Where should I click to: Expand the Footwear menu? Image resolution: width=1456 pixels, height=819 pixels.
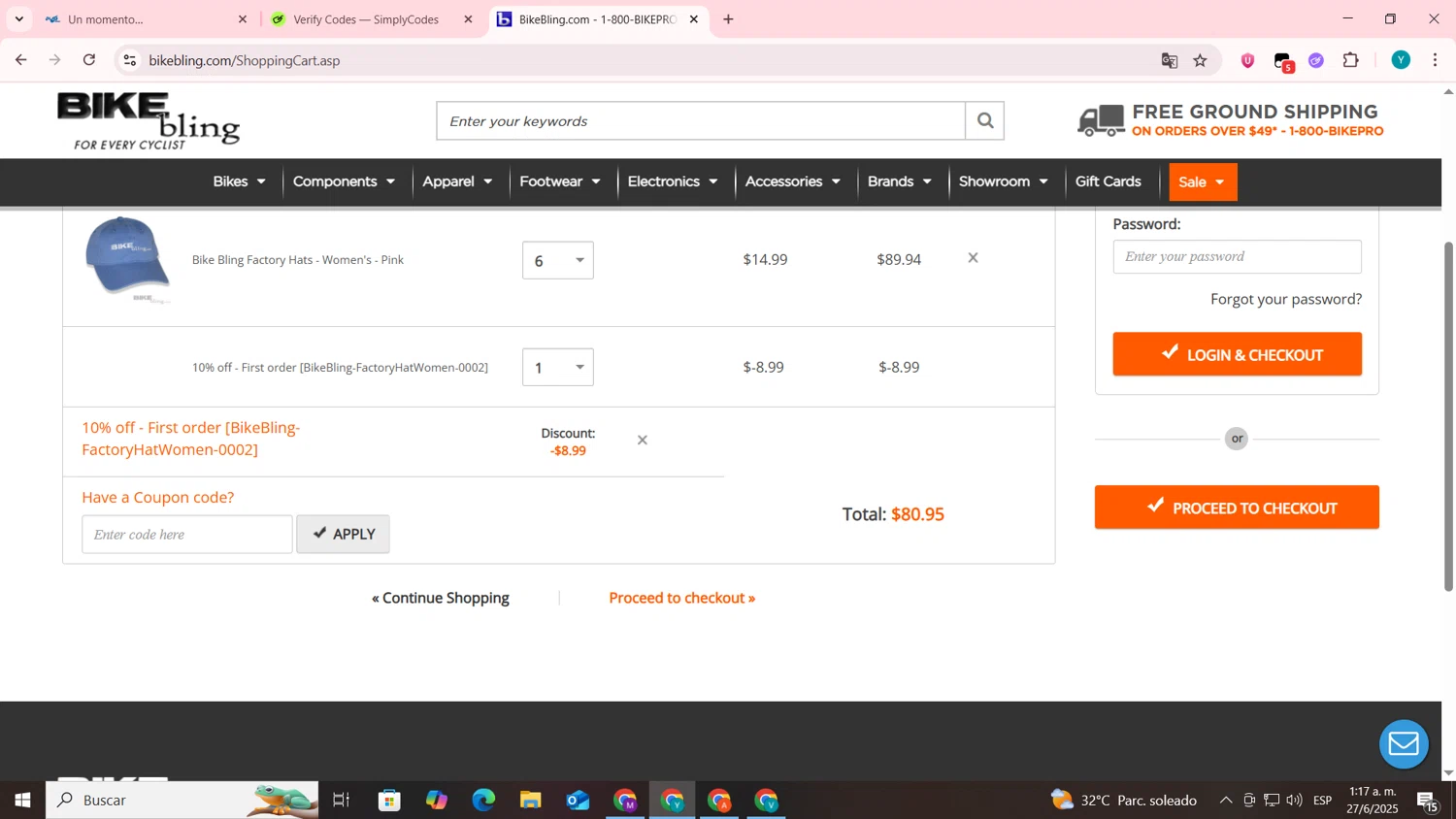(x=560, y=181)
